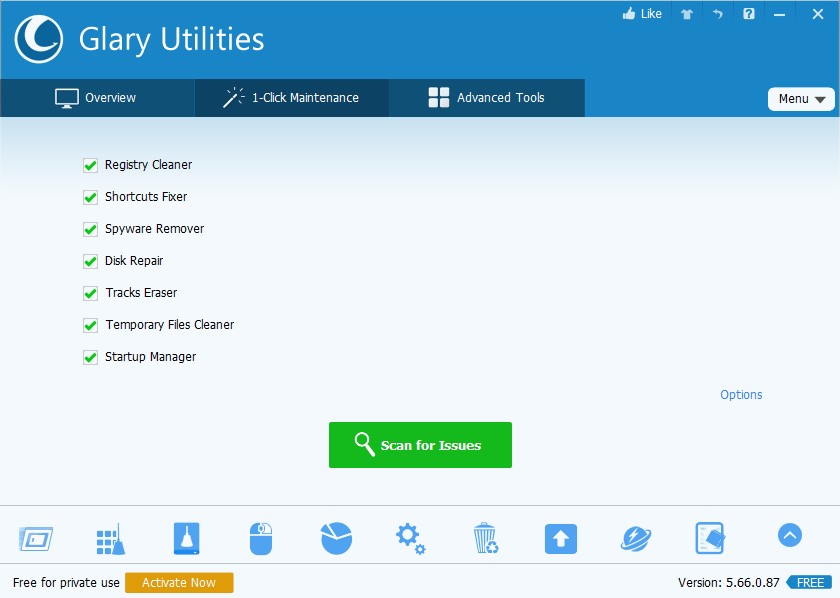Click the upward arrow Software Update icon
The image size is (840, 598).
tap(560, 539)
